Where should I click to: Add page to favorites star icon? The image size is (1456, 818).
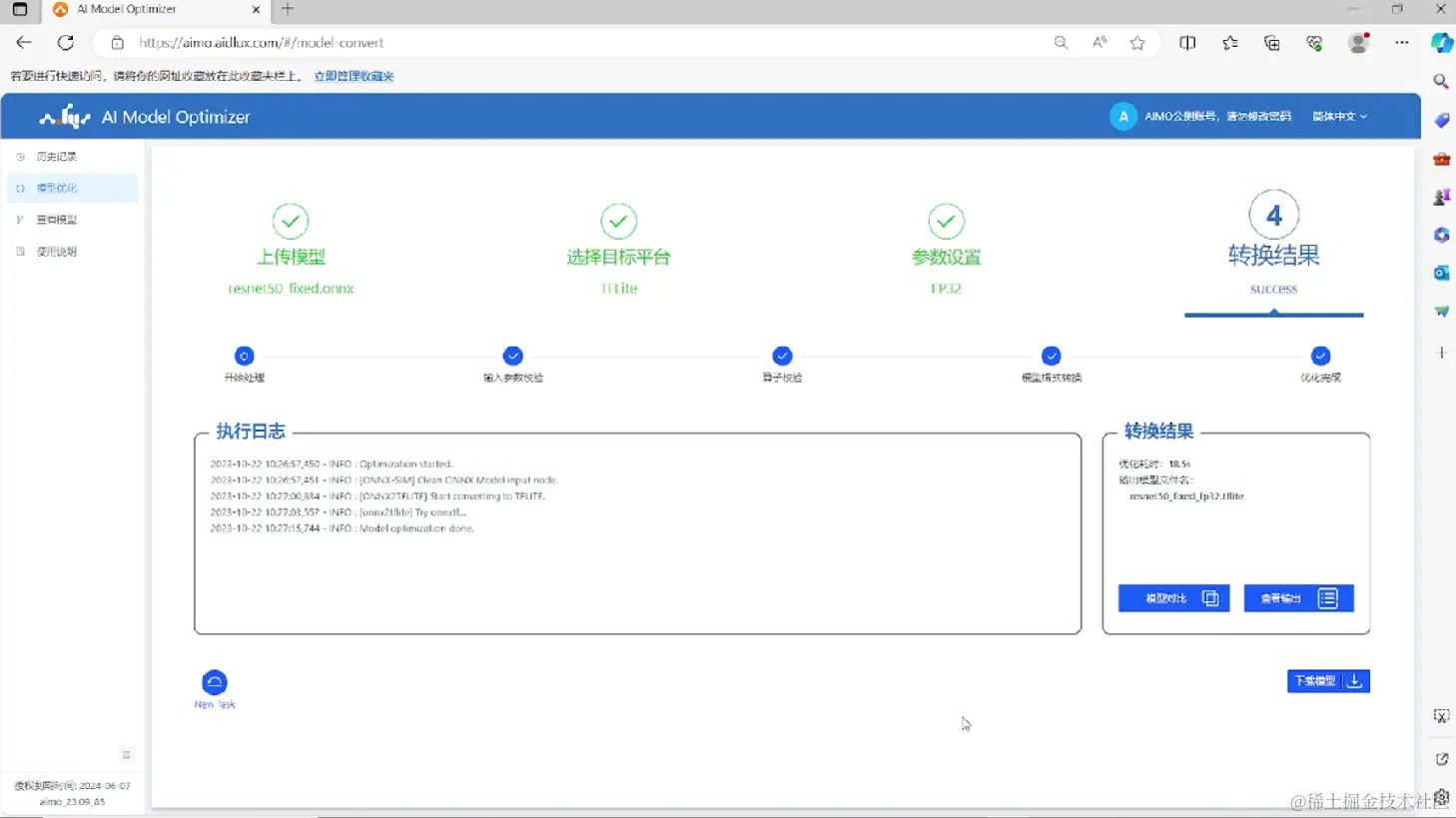tap(1137, 43)
